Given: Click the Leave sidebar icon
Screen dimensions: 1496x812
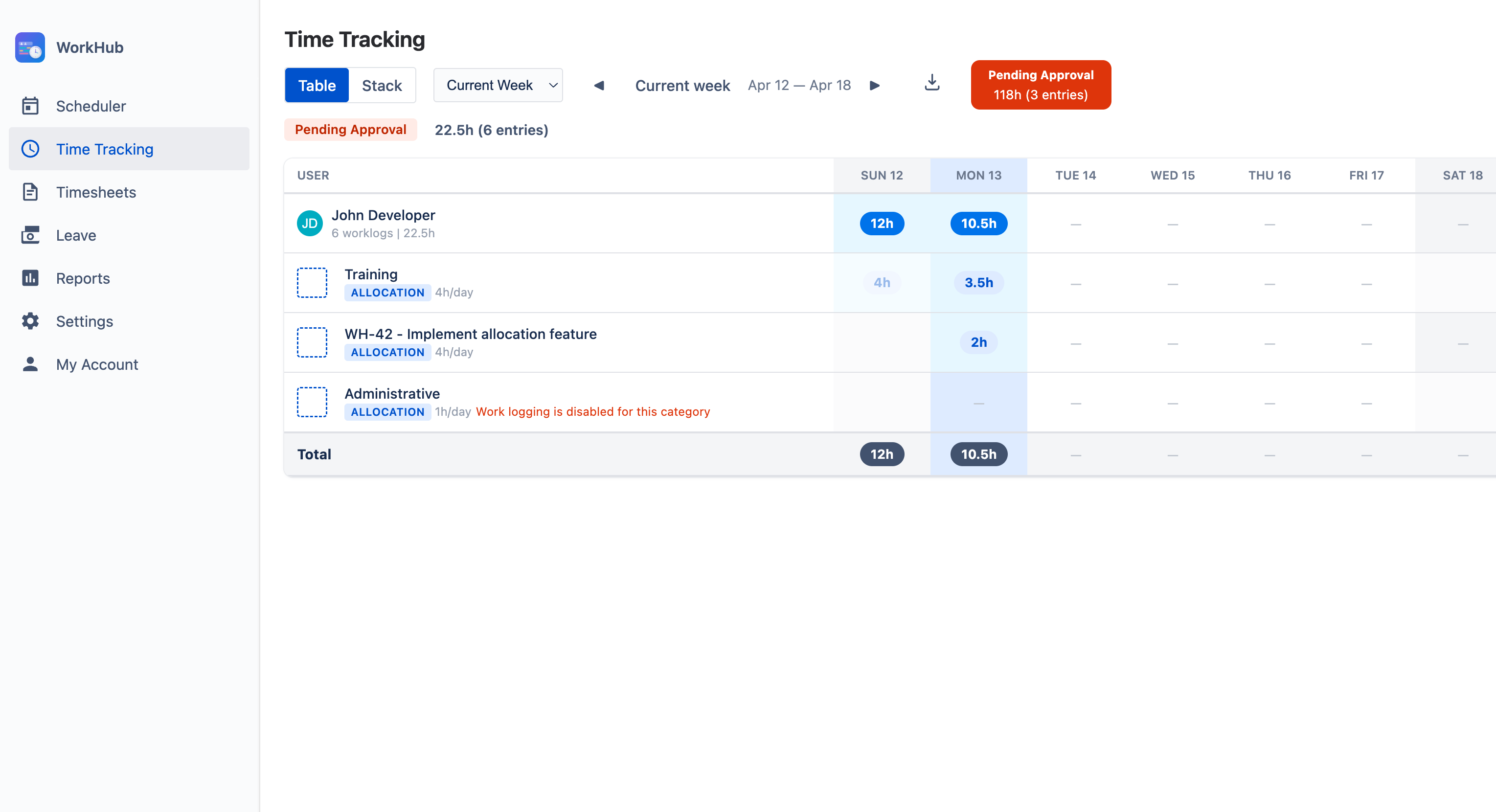Looking at the screenshot, I should [30, 235].
